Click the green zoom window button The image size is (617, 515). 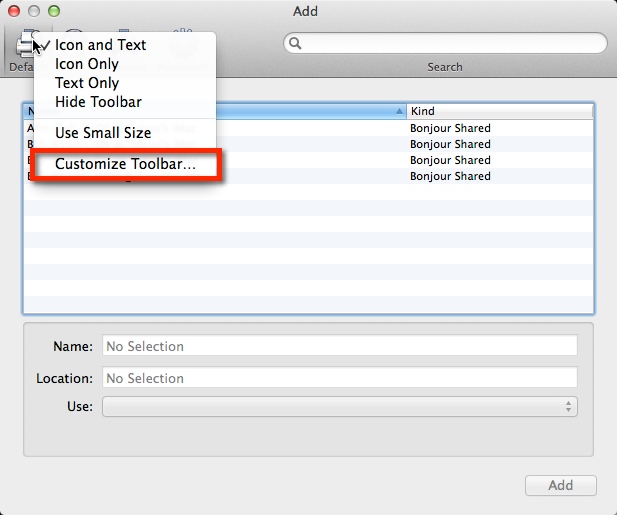tap(54, 11)
